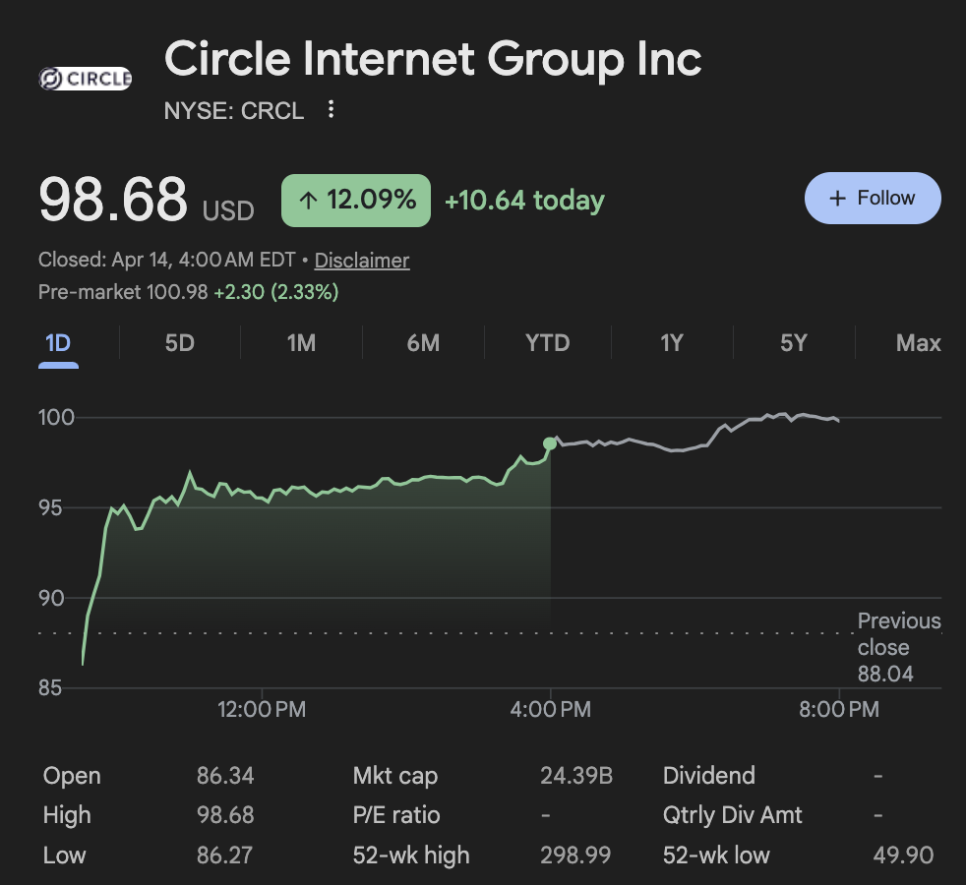The image size is (966, 885).
Task: Select the YTD chart range
Action: tap(547, 343)
